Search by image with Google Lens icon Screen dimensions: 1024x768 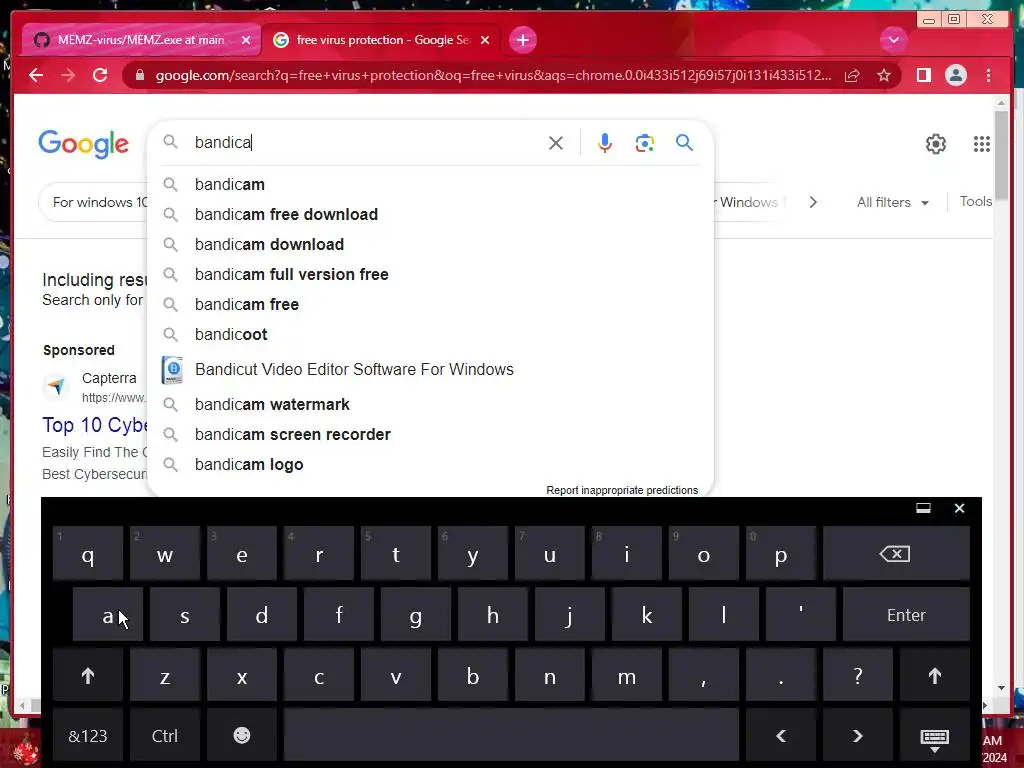(645, 143)
